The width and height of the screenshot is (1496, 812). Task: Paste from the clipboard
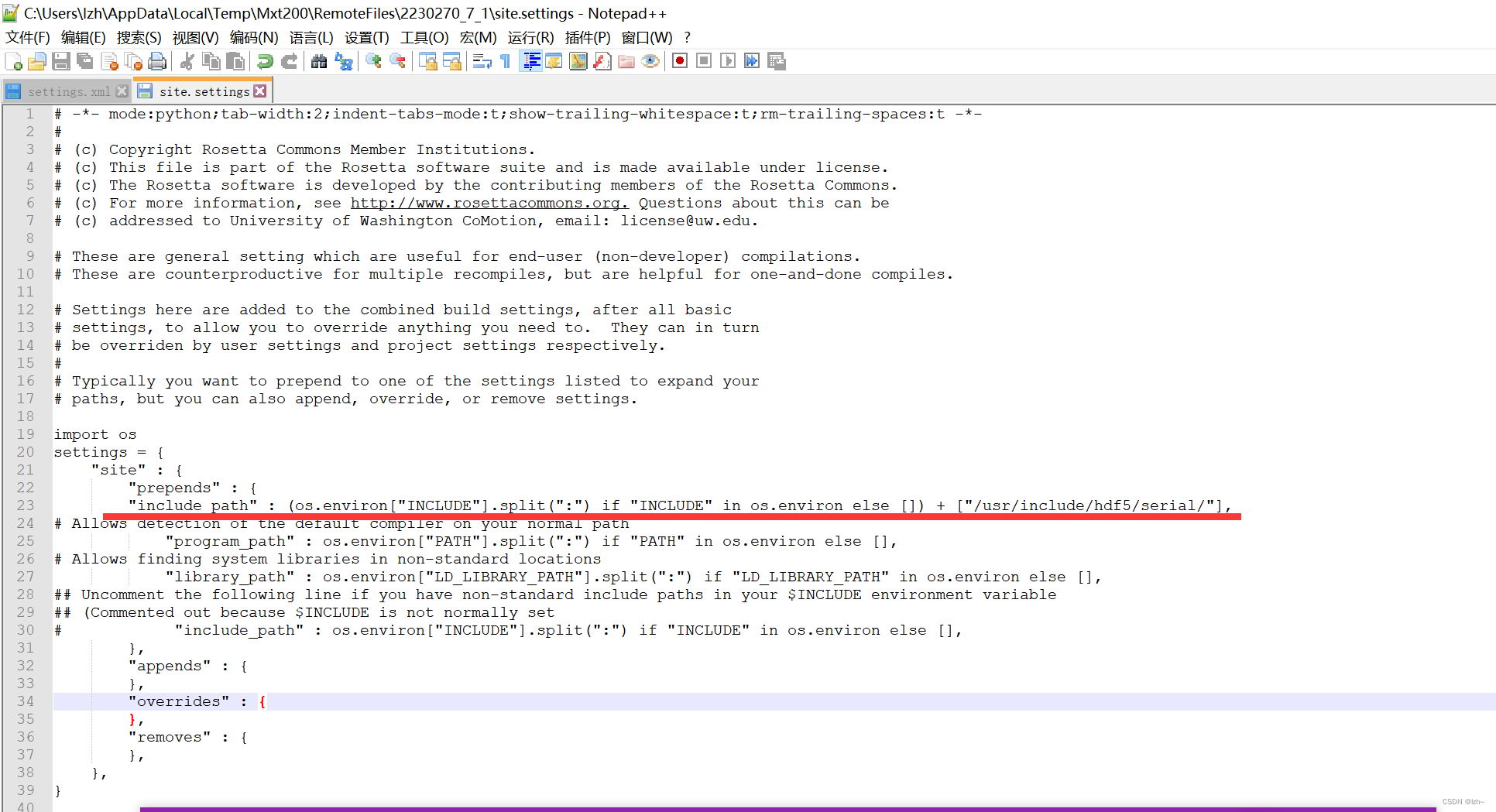coord(235,61)
